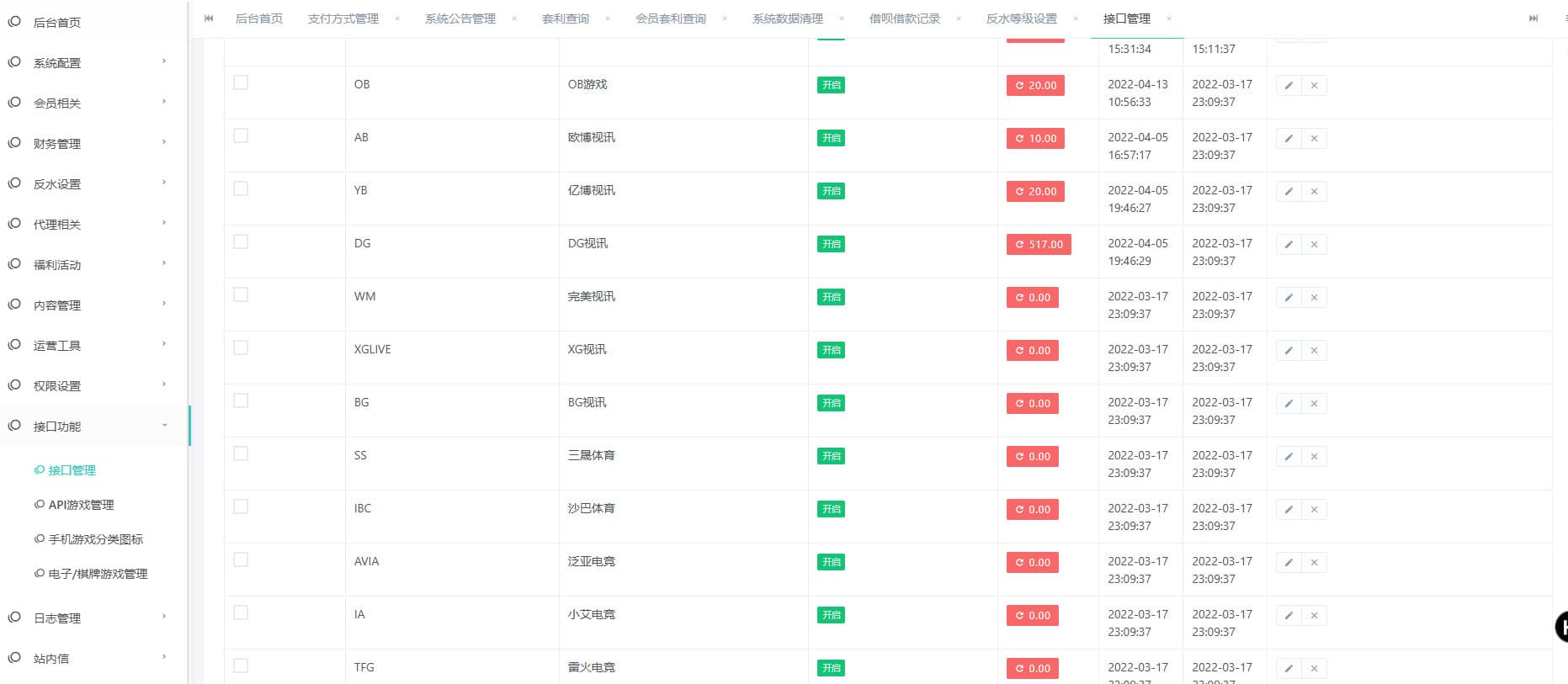Refresh the 517.00 balance for DG

pos(1039,245)
